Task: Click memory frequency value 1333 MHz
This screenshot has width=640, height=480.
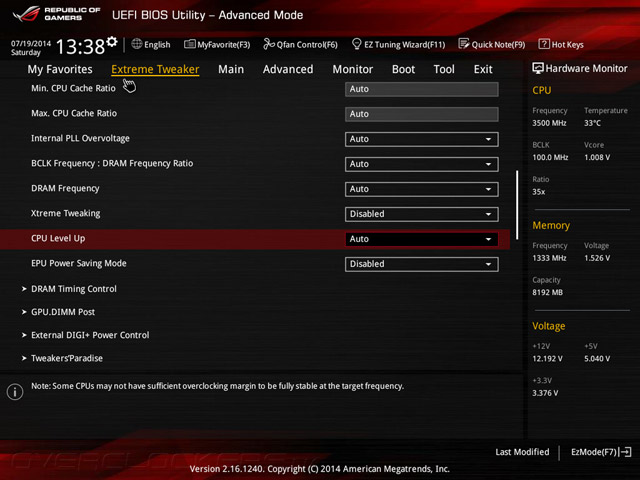Action: tap(549, 258)
